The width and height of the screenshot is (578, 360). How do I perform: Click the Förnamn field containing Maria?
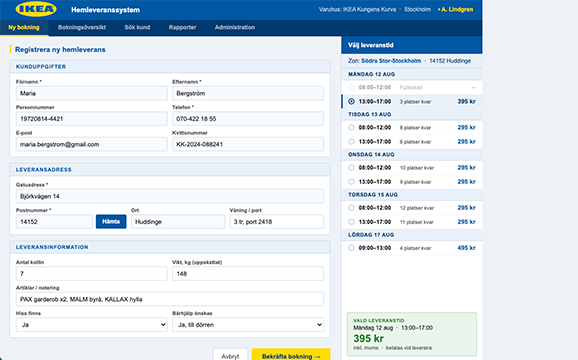(x=91, y=93)
